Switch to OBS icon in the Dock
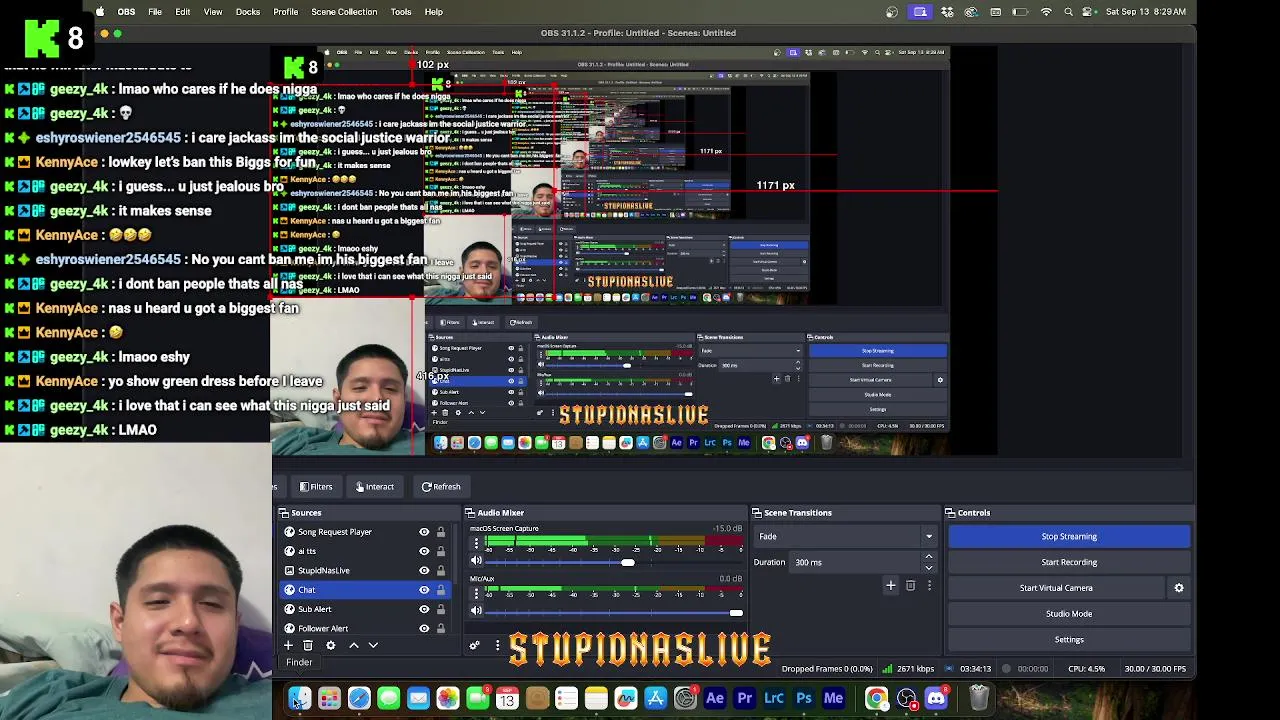 [906, 698]
